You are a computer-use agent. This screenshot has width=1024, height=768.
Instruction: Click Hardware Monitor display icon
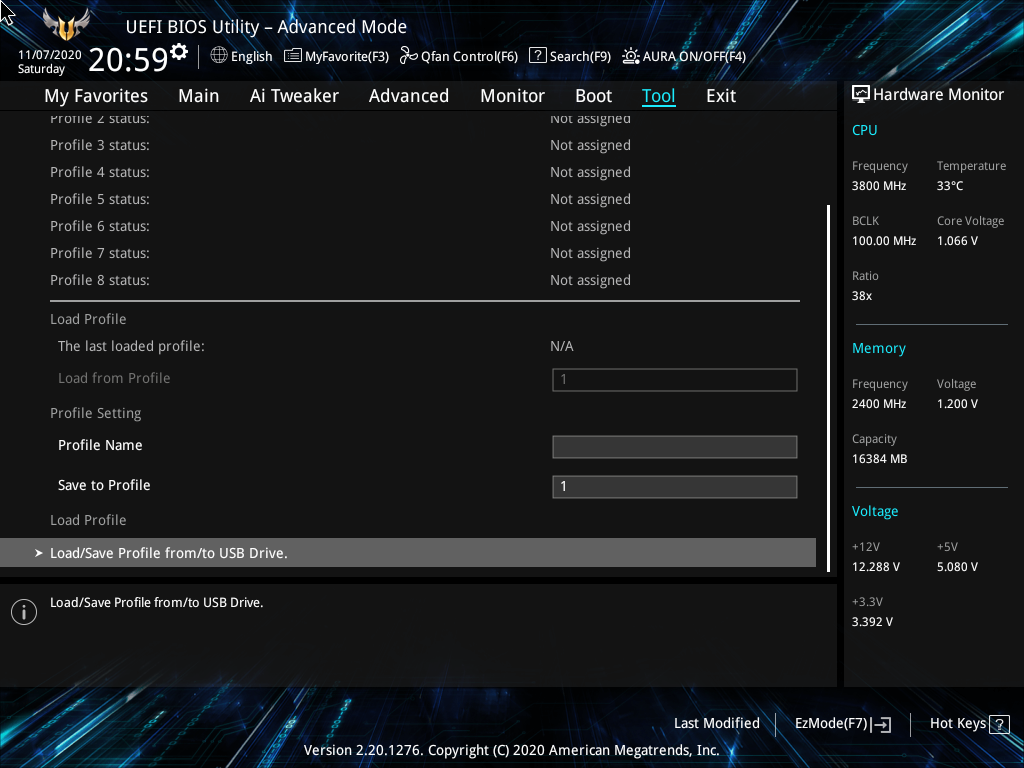[861, 95]
